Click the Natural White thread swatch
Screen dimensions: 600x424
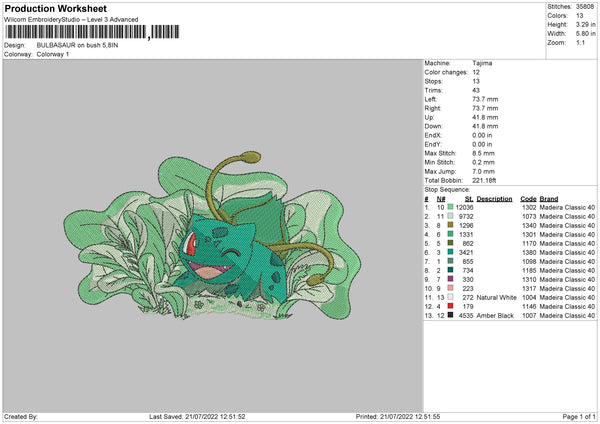tap(451, 298)
